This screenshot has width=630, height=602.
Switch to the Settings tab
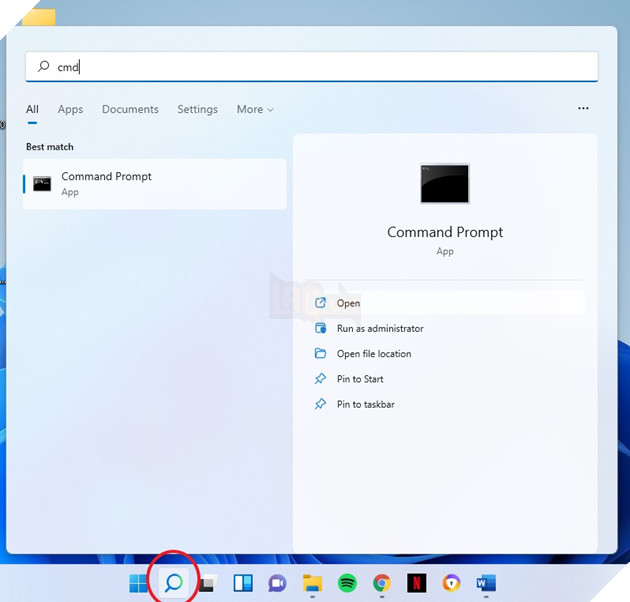[x=198, y=109]
